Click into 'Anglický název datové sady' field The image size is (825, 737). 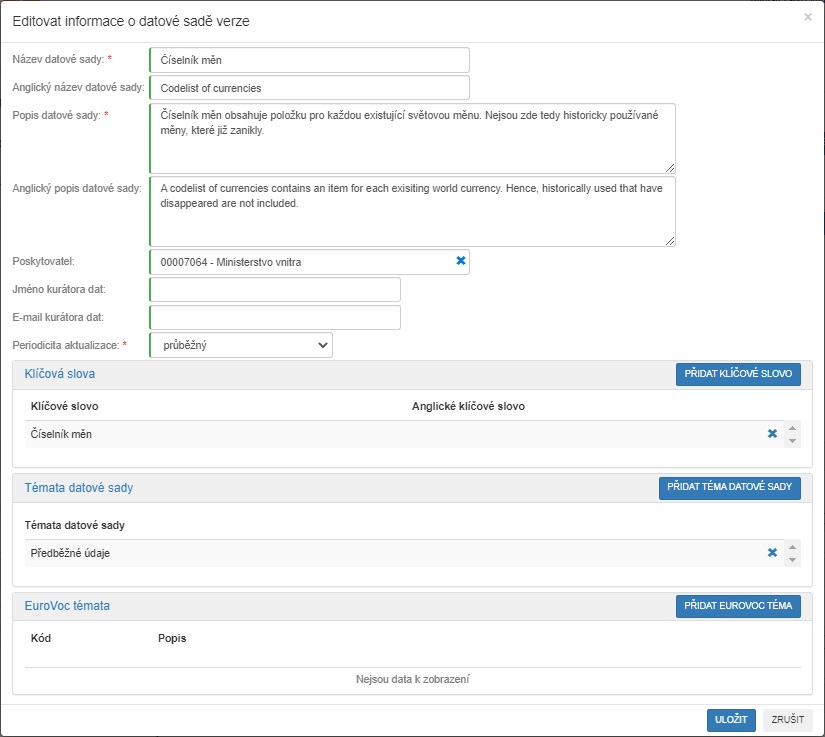[x=309, y=88]
